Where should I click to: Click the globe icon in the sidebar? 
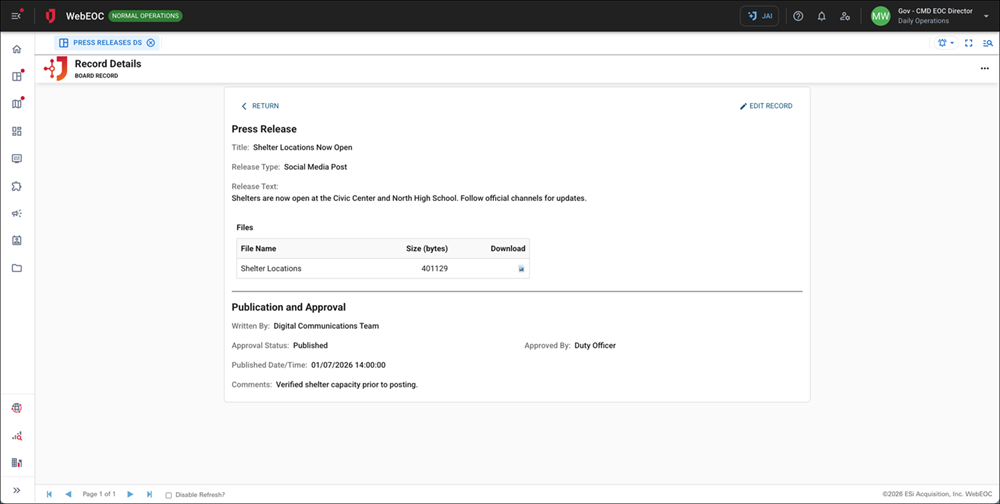pyautogui.click(x=16, y=408)
